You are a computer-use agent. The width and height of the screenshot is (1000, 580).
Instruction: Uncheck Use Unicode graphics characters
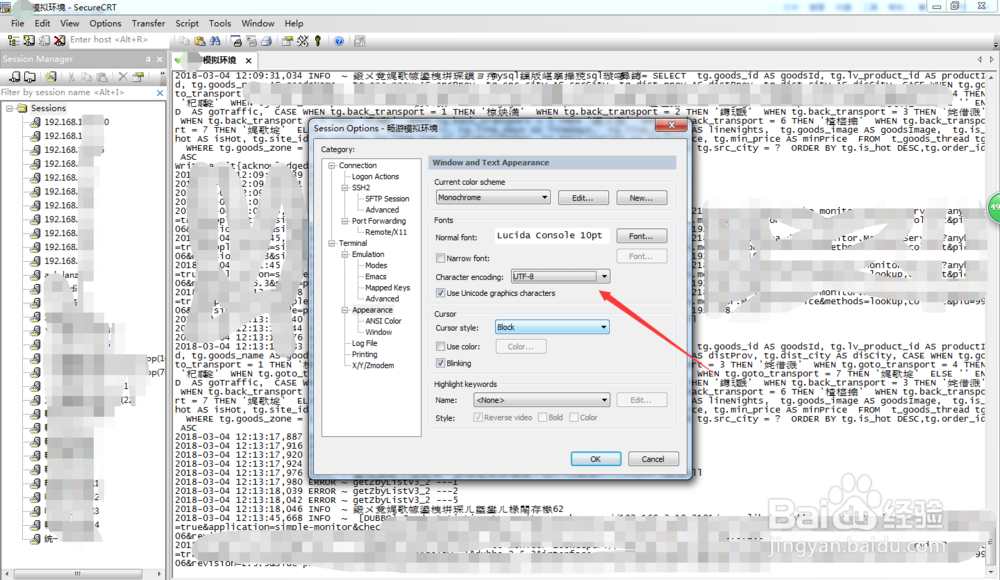440,293
